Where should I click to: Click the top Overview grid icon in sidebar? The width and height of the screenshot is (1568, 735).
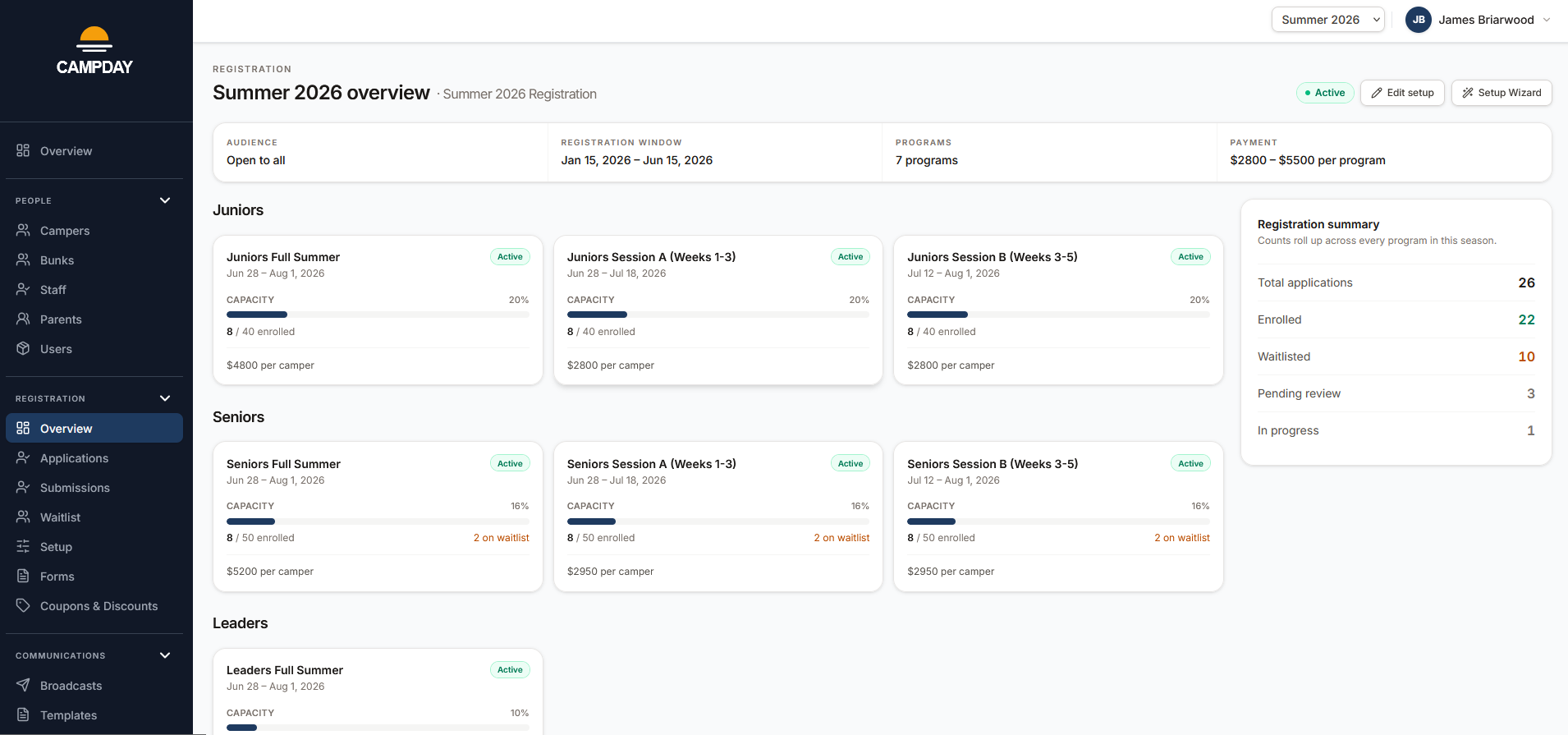pos(23,150)
